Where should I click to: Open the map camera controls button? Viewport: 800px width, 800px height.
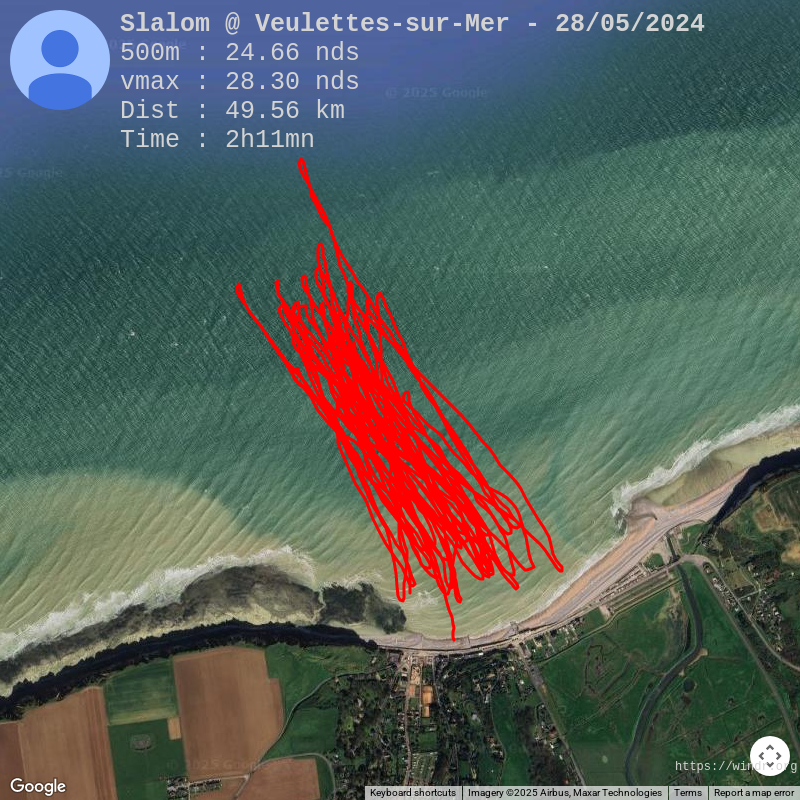[x=769, y=756]
